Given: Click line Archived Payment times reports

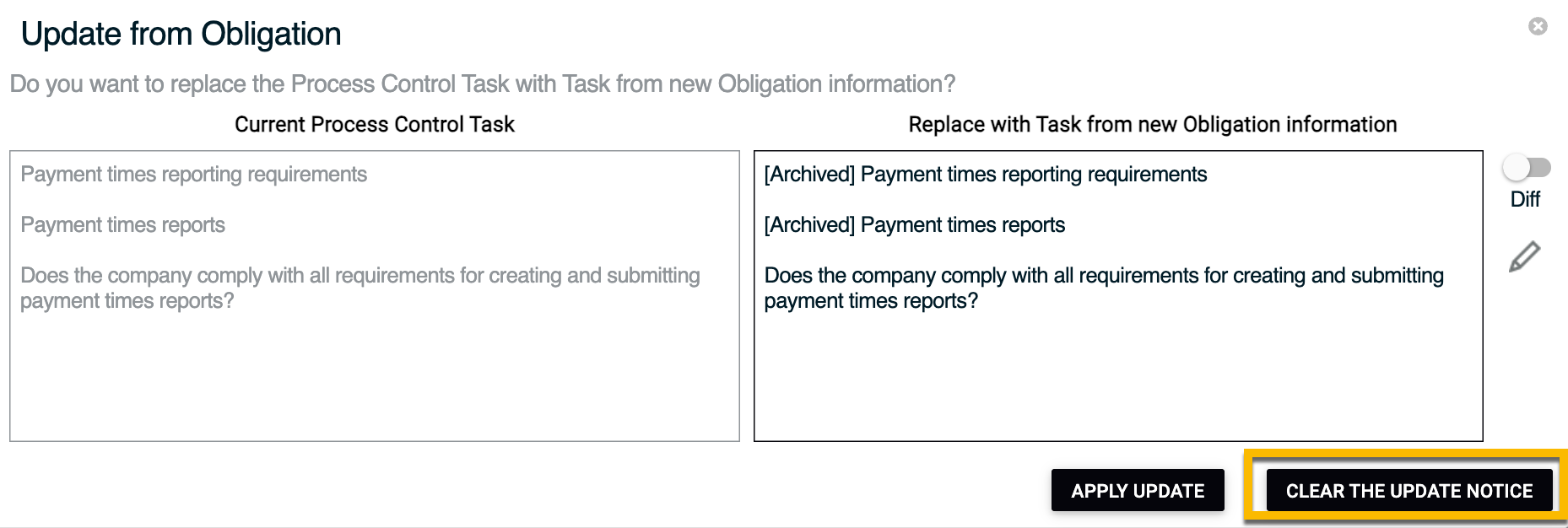Looking at the screenshot, I should tap(915, 225).
